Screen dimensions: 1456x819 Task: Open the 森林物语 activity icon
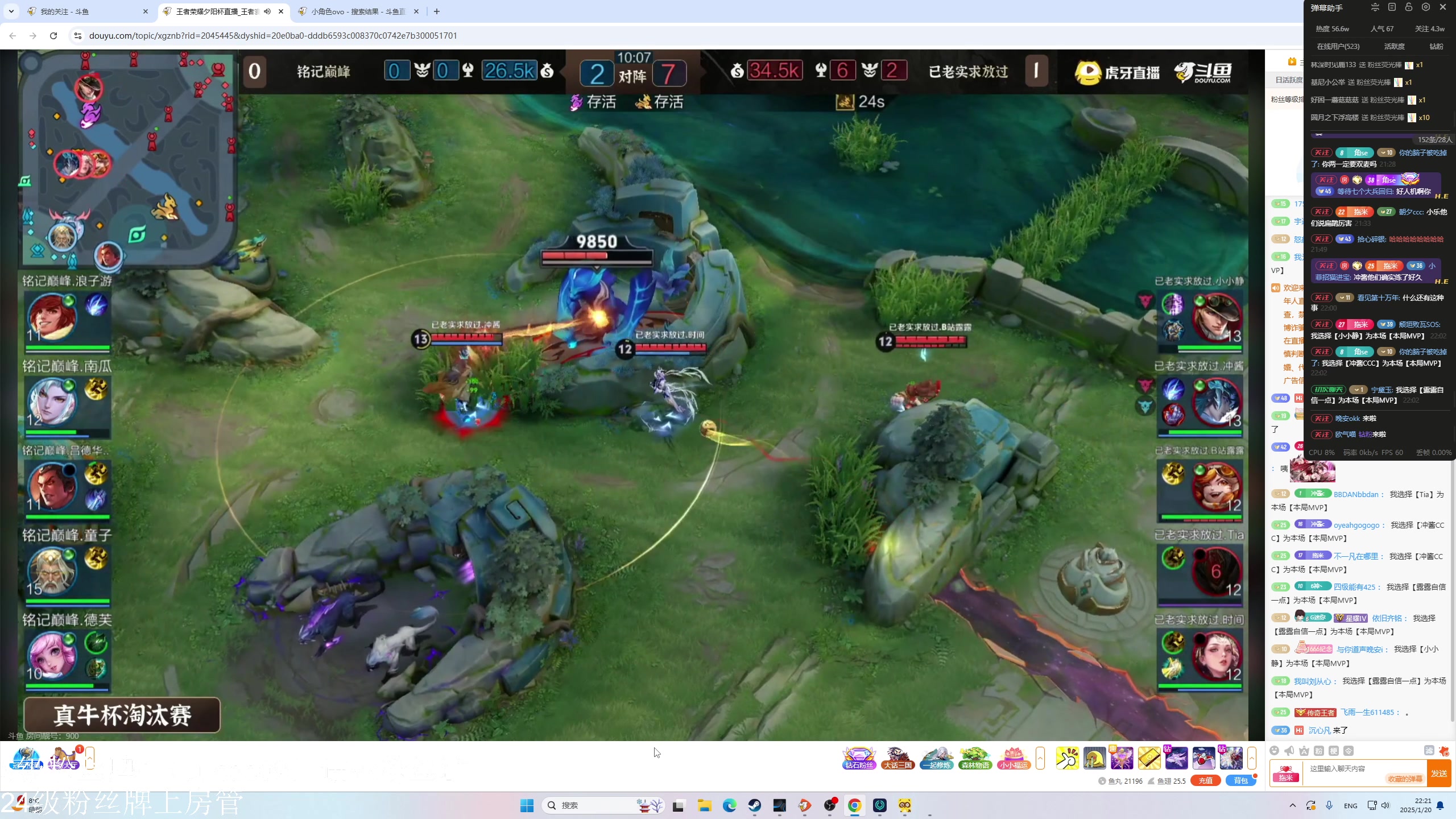pyautogui.click(x=975, y=758)
